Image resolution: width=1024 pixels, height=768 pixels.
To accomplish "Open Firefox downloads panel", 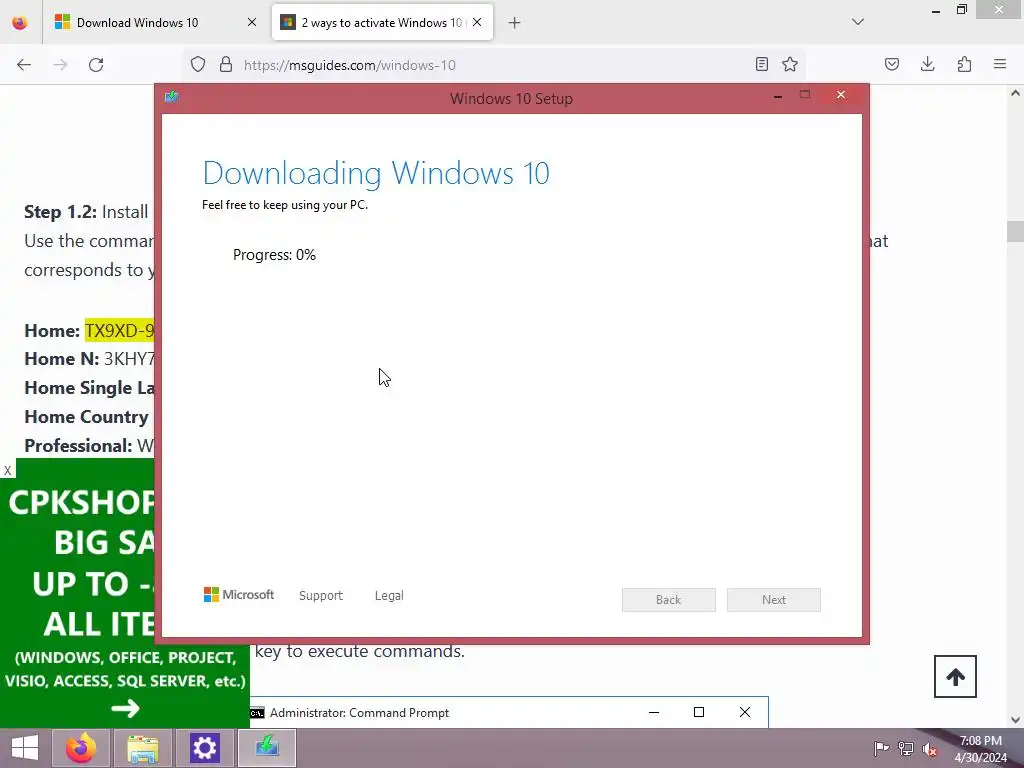I will pos(927,64).
